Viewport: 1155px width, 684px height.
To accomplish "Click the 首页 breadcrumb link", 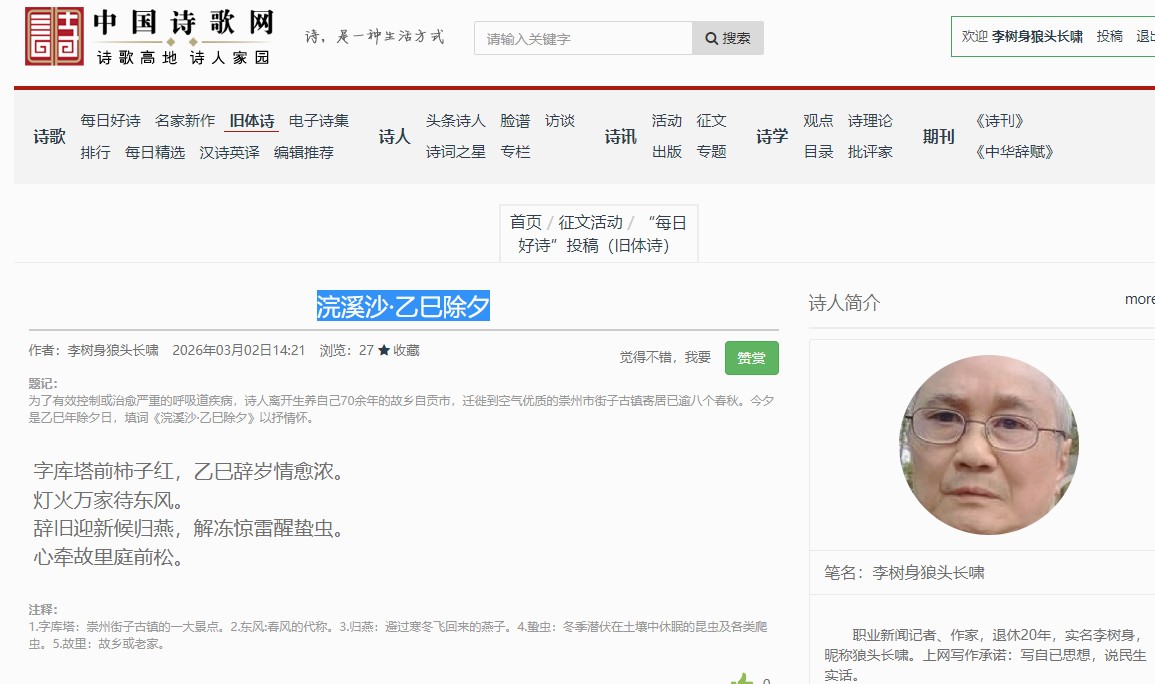I will 525,222.
